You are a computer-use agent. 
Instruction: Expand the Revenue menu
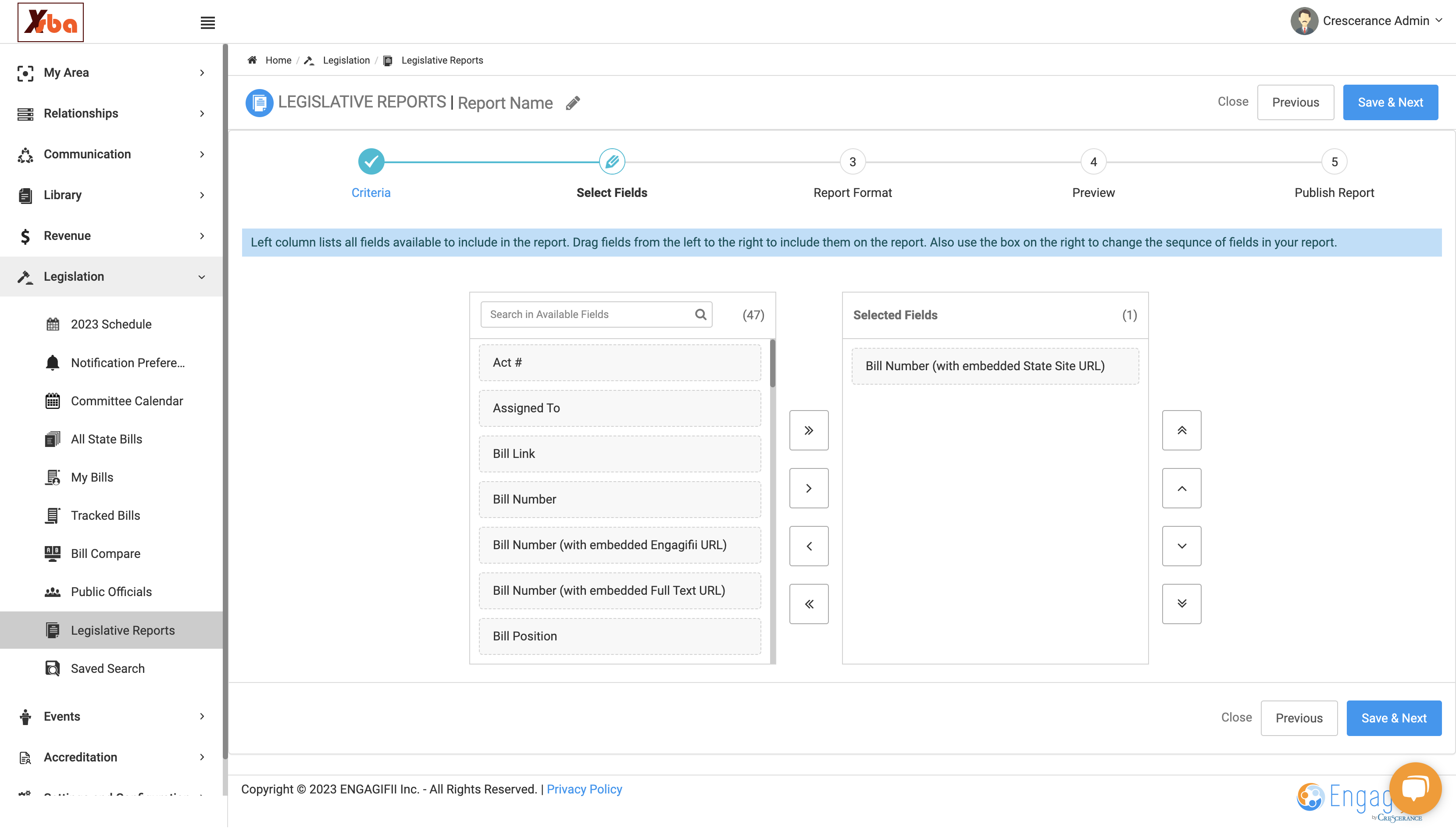[111, 236]
